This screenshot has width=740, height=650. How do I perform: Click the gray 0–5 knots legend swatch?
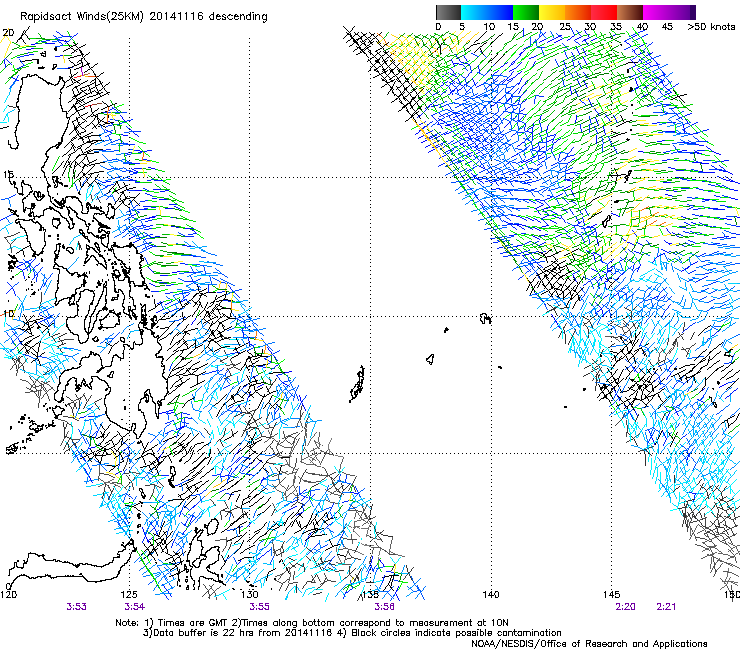click(448, 12)
